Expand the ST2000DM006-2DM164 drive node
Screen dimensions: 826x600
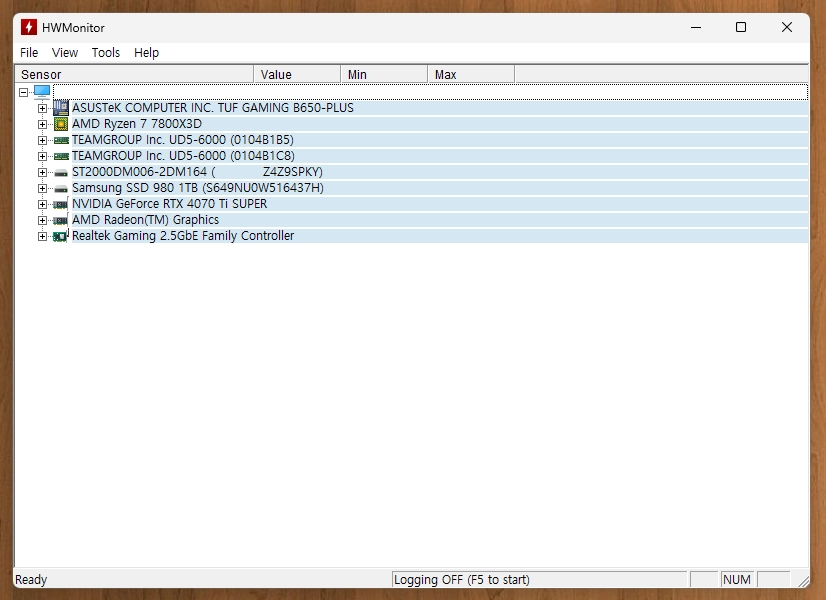(42, 172)
